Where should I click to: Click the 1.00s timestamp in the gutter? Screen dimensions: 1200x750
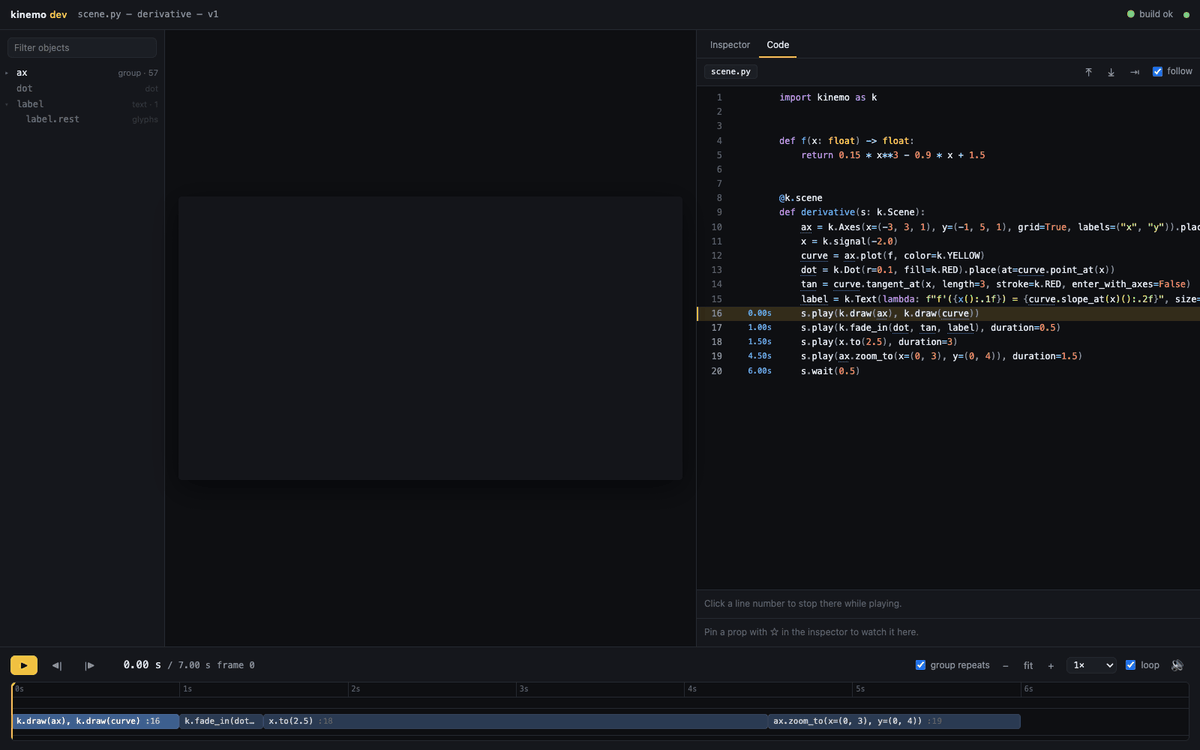pos(760,328)
